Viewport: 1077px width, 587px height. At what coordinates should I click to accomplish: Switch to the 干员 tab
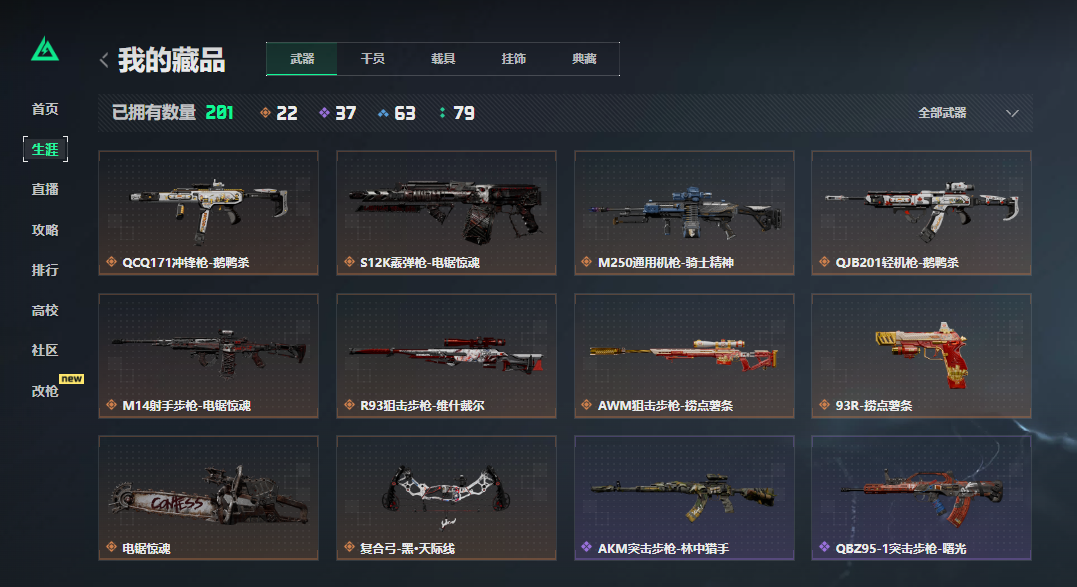coord(372,59)
